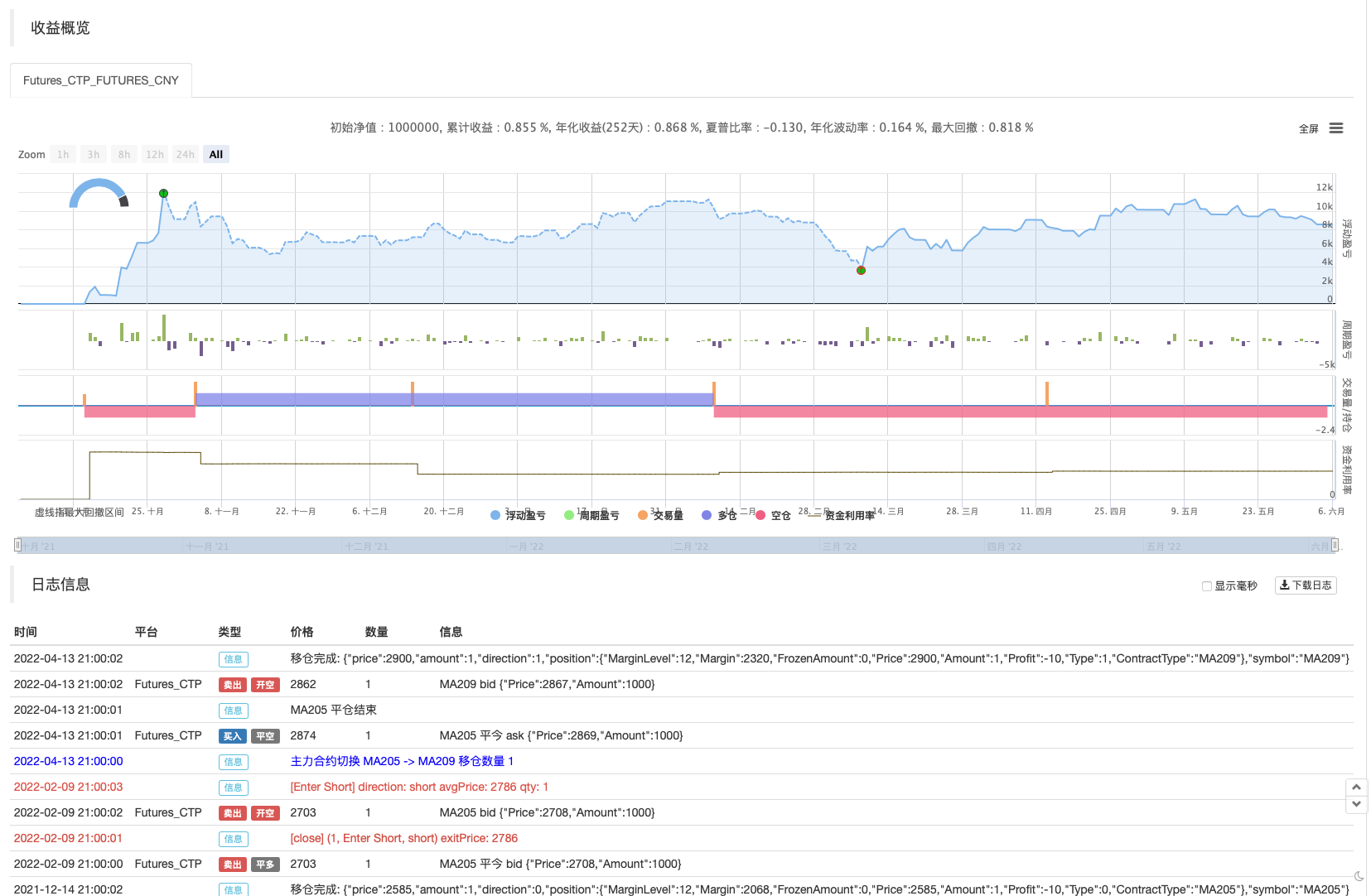Screen dimensions: 1371x896
Task: Click the 价格 column header
Action: coord(302,632)
